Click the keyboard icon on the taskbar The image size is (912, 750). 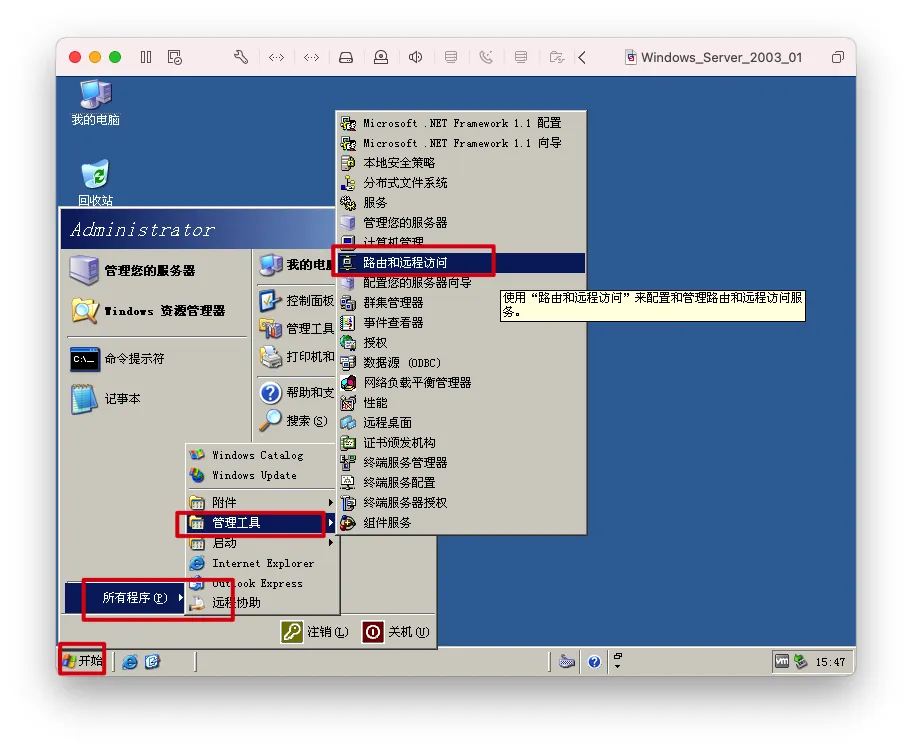567,662
